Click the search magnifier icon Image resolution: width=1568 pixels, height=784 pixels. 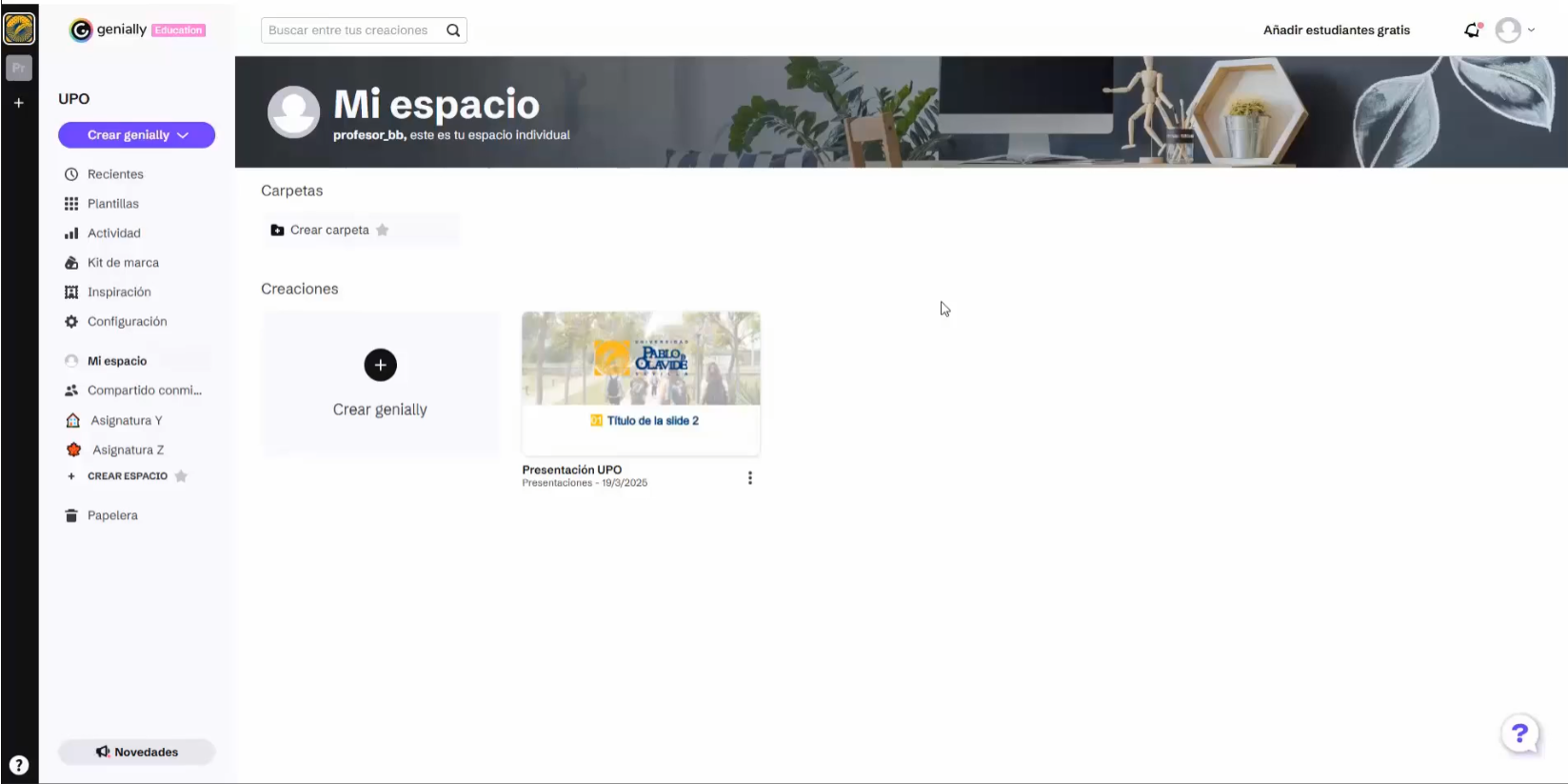coord(453,30)
